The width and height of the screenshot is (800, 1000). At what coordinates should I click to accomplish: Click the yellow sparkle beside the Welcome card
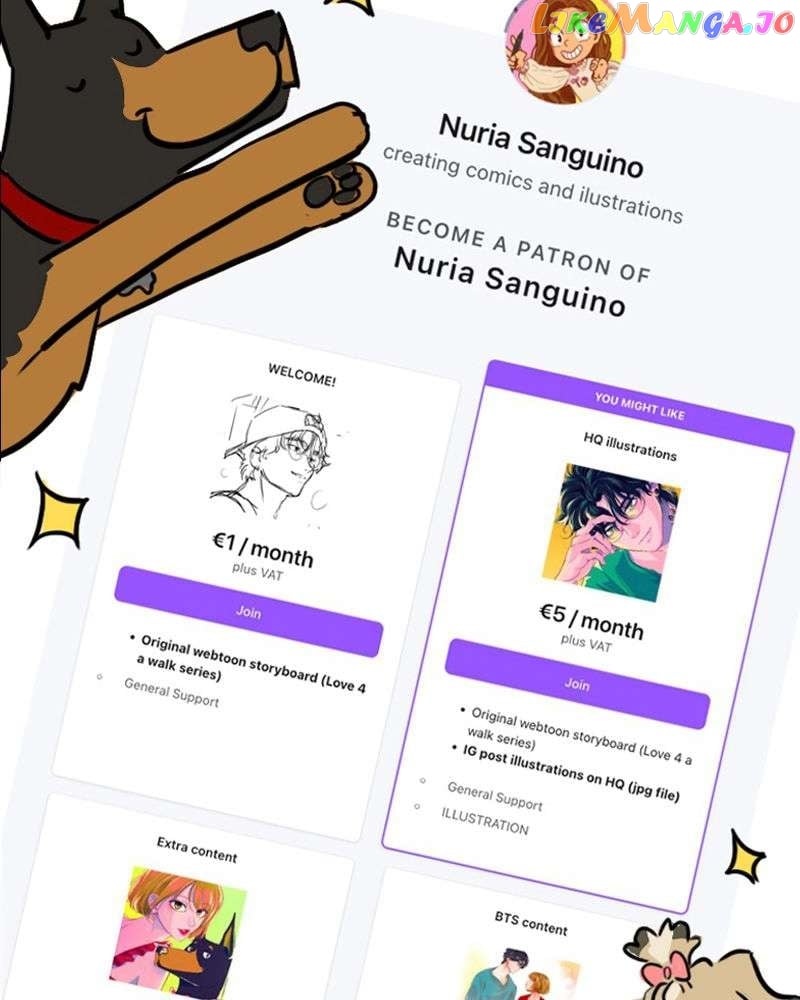(x=59, y=513)
